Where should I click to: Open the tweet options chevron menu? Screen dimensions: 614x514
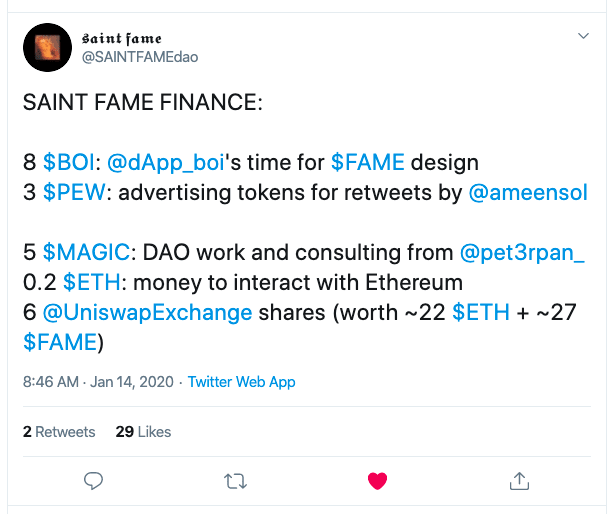click(x=583, y=36)
